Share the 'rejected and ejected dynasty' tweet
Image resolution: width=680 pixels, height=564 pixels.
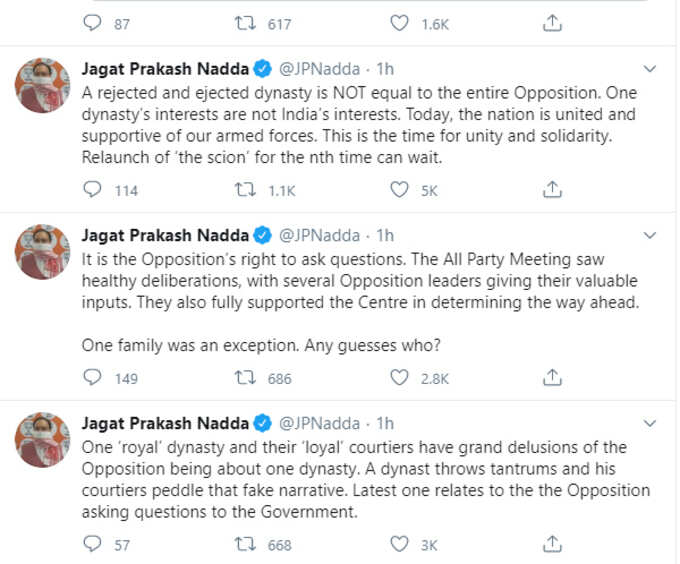[552, 189]
